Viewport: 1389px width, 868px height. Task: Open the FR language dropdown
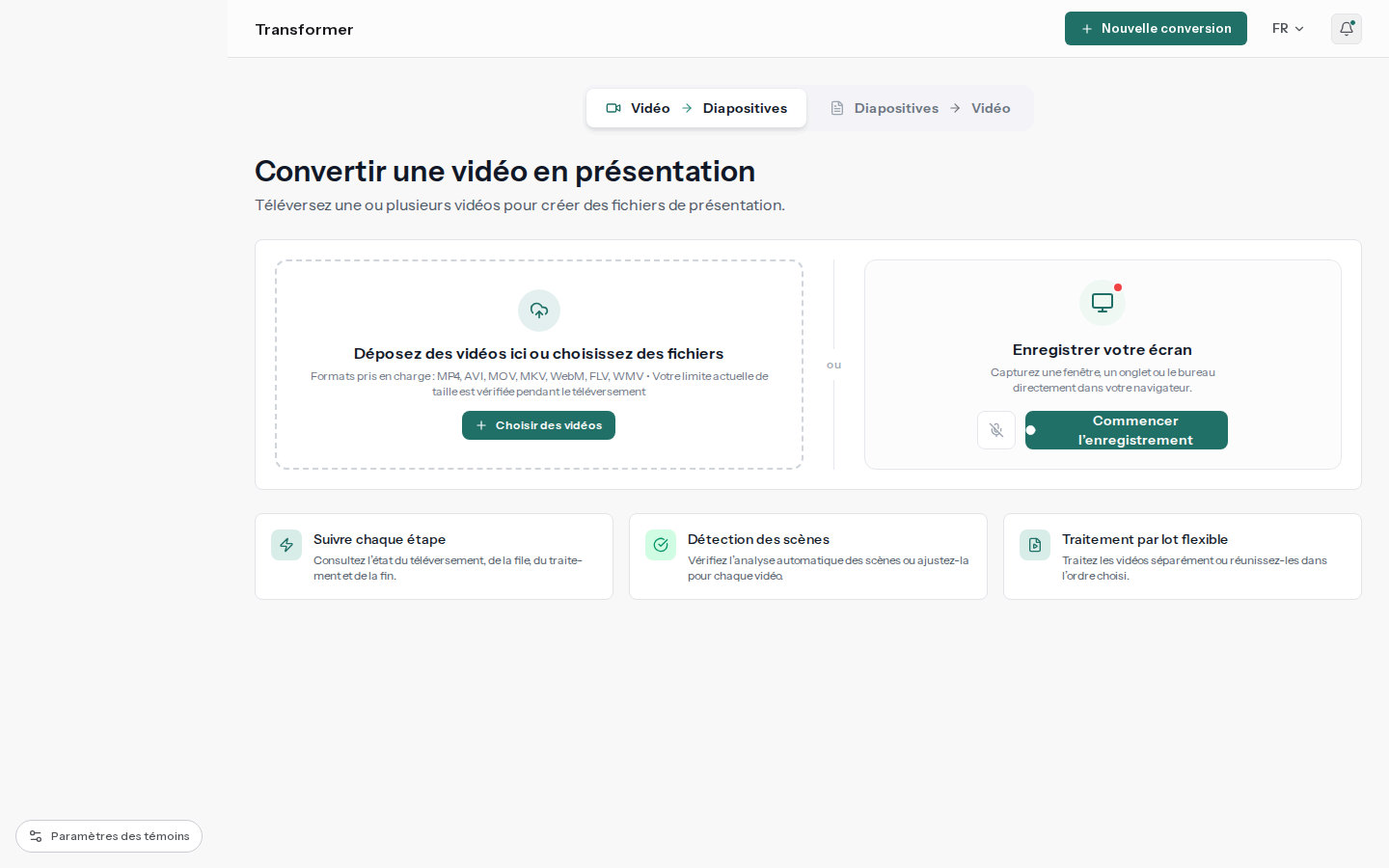point(1288,29)
